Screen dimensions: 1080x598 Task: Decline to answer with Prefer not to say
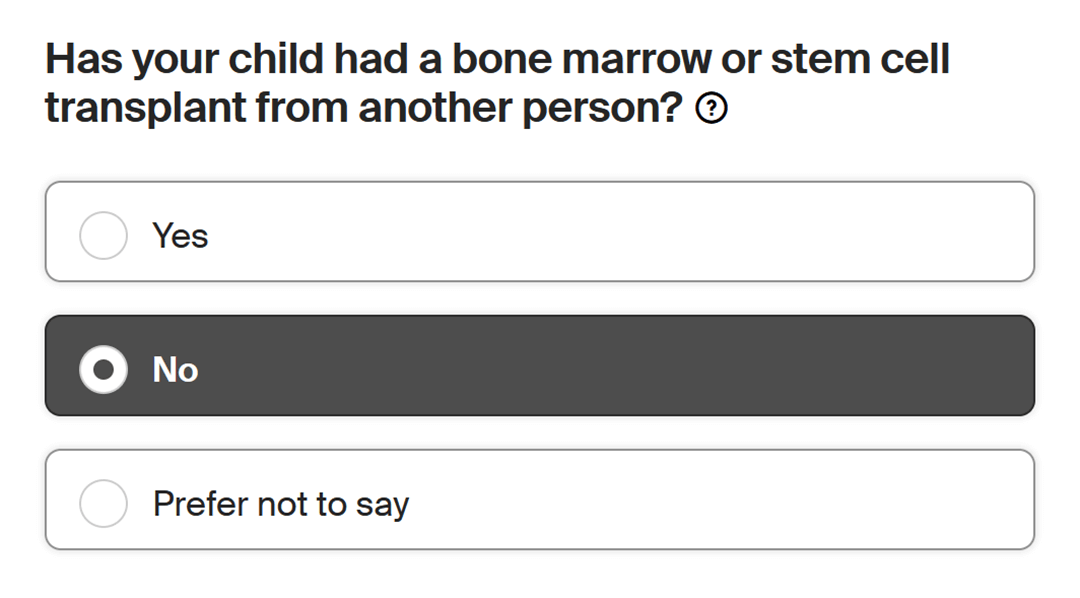(x=103, y=503)
